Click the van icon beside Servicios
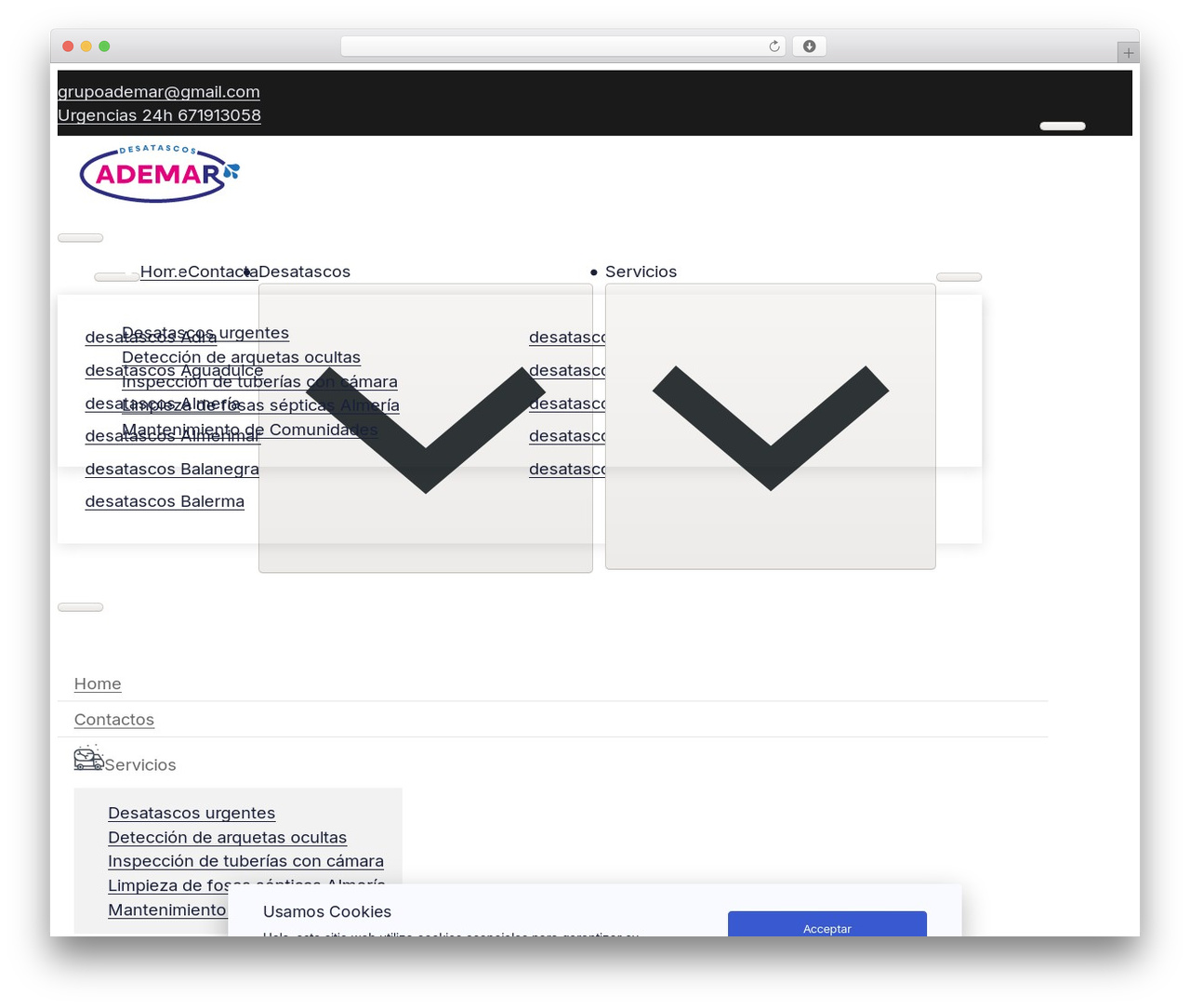Screen dimensions: 1190x1008 coord(88,758)
